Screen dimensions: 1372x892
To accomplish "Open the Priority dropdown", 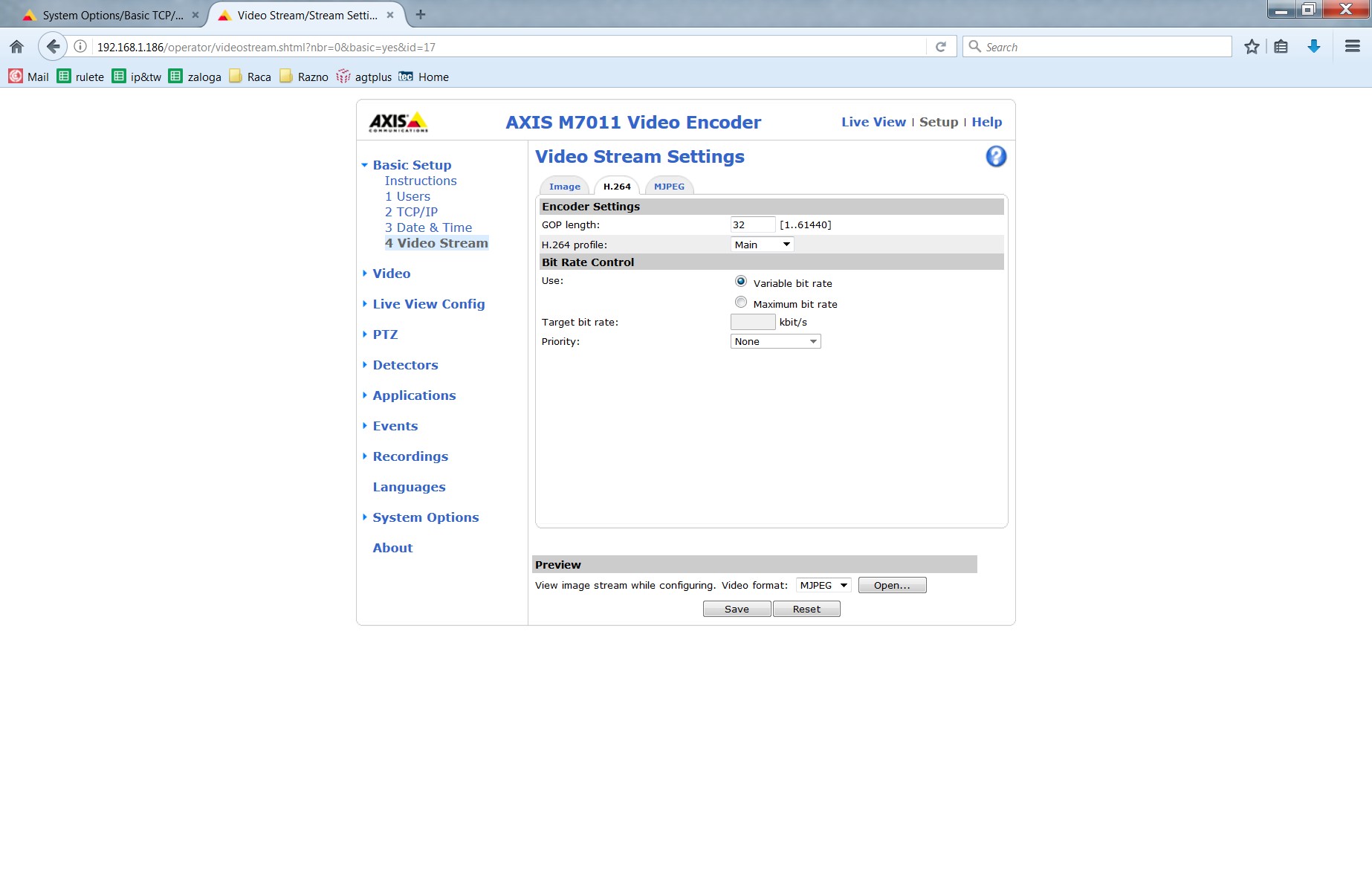I will [x=776, y=341].
